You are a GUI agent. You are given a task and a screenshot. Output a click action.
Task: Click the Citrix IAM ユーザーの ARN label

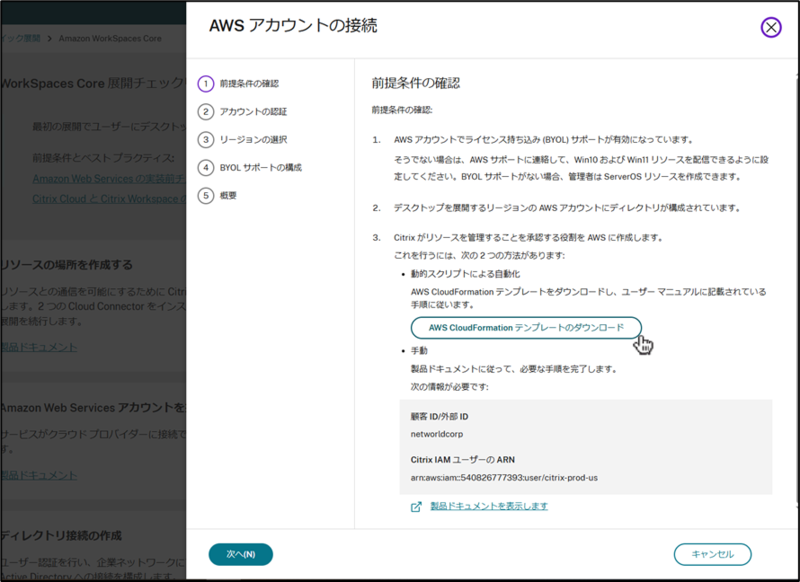tap(463, 460)
